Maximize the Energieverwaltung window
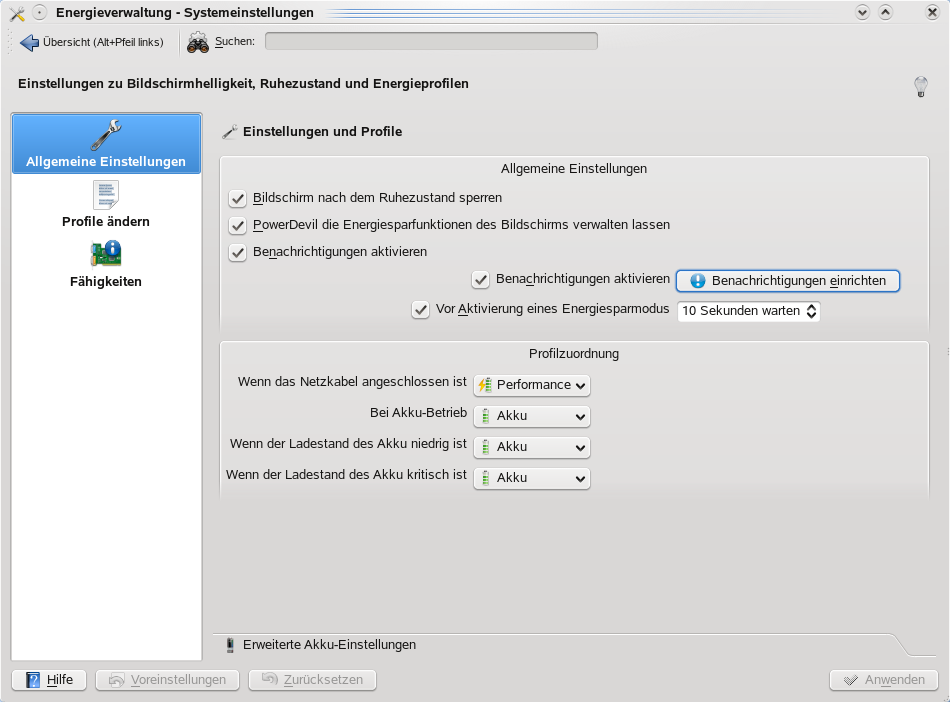 886,12
